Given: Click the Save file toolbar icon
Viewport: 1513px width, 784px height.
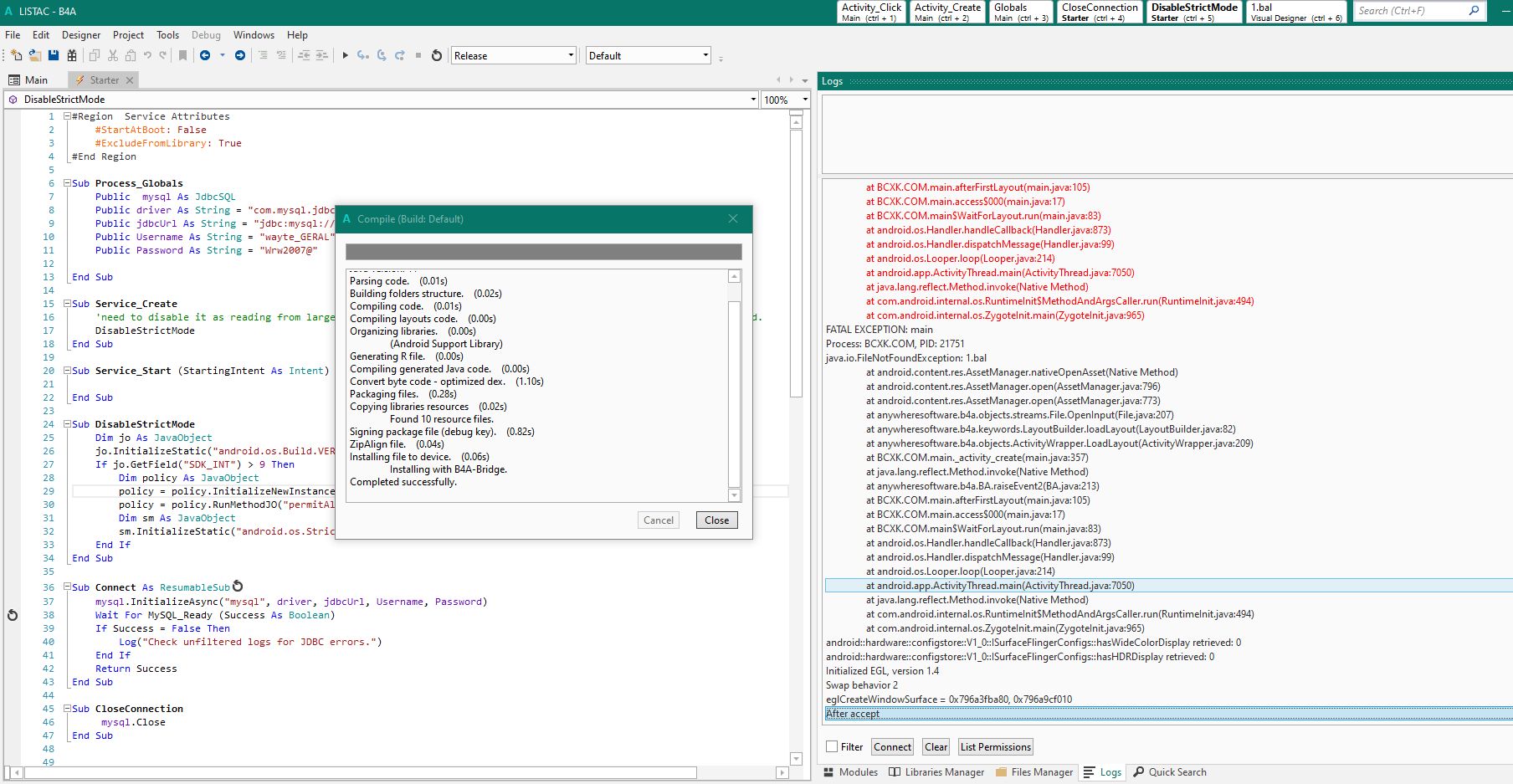Looking at the screenshot, I should 54,55.
